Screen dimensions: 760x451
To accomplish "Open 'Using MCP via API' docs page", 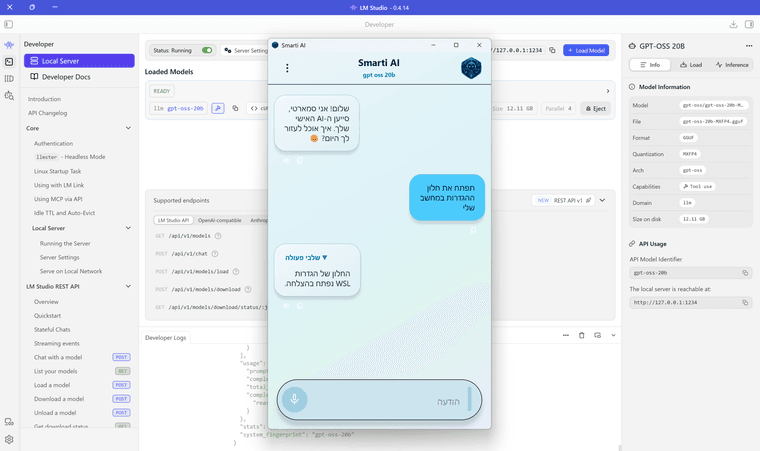I will [x=58, y=199].
